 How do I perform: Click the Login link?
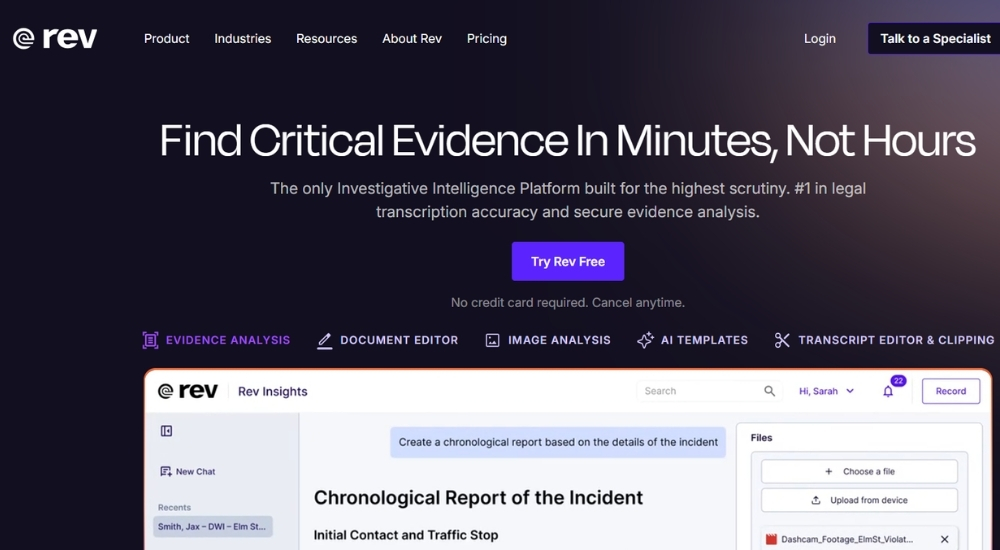(x=820, y=38)
